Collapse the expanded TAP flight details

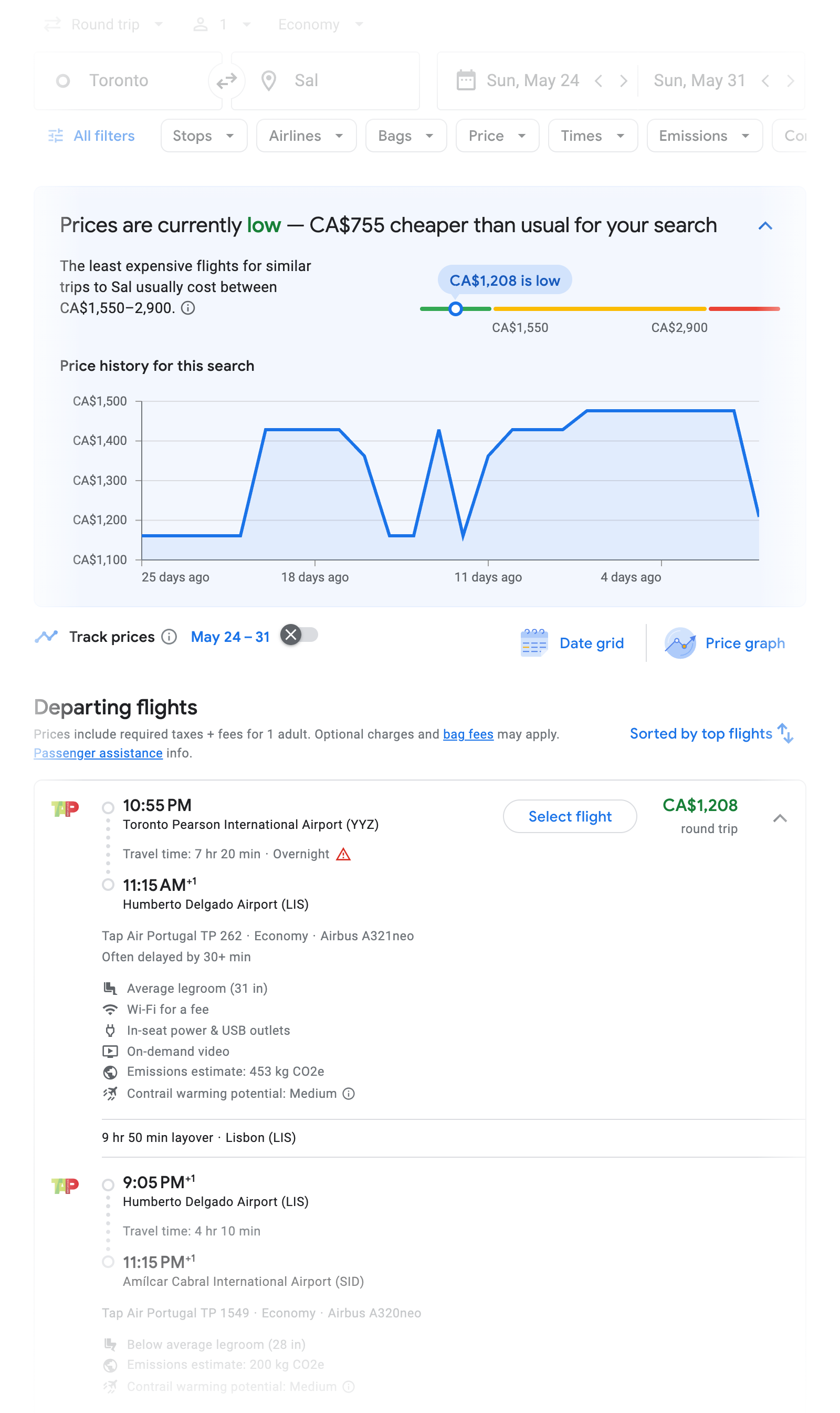[780, 818]
